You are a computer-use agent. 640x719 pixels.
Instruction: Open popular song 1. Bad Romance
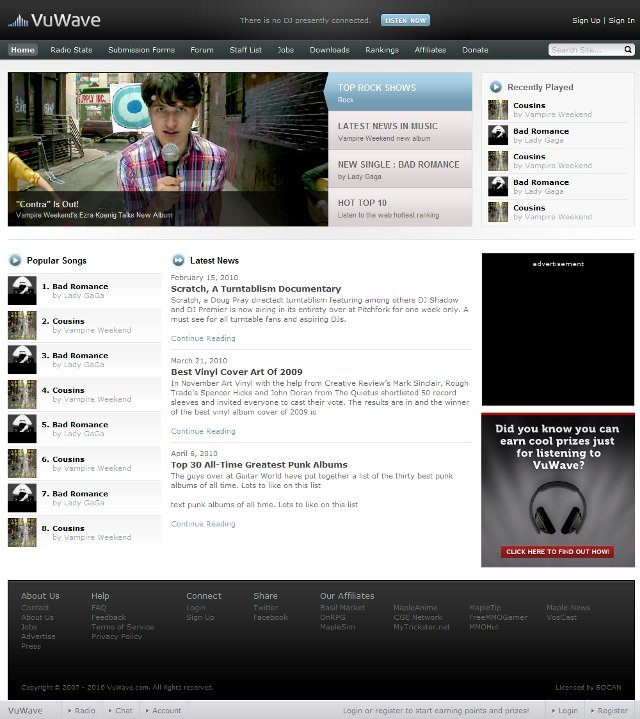coord(80,286)
